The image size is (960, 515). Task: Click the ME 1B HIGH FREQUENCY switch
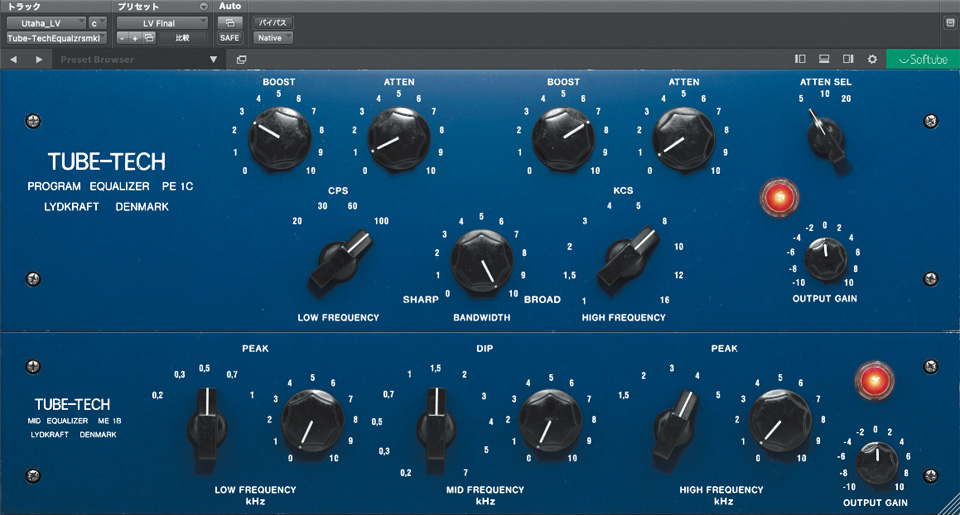(x=675, y=426)
